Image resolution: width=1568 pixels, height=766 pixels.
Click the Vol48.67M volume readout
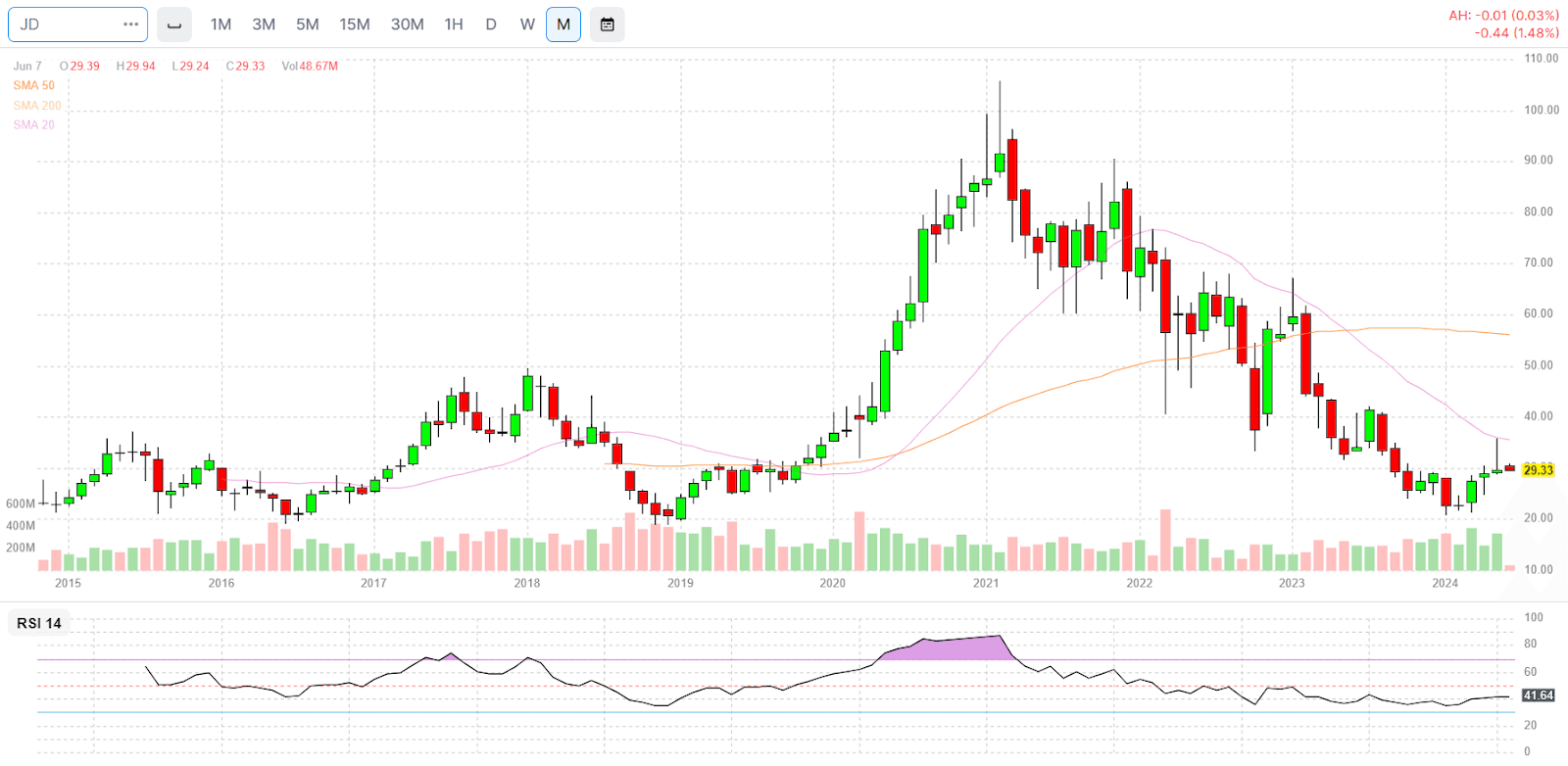tap(310, 67)
